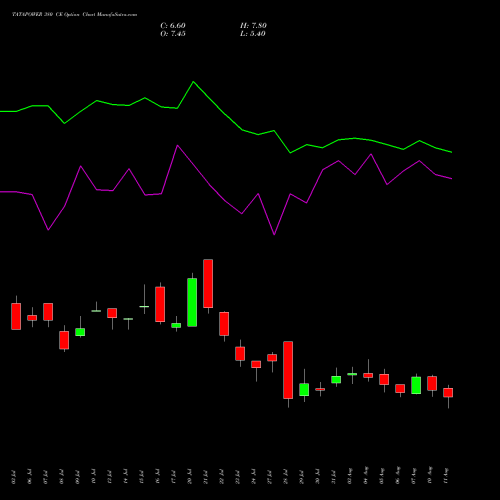This screenshot has width=500, height=500.
Task: Click the peak of the green indicator line
Action: pos(194,82)
